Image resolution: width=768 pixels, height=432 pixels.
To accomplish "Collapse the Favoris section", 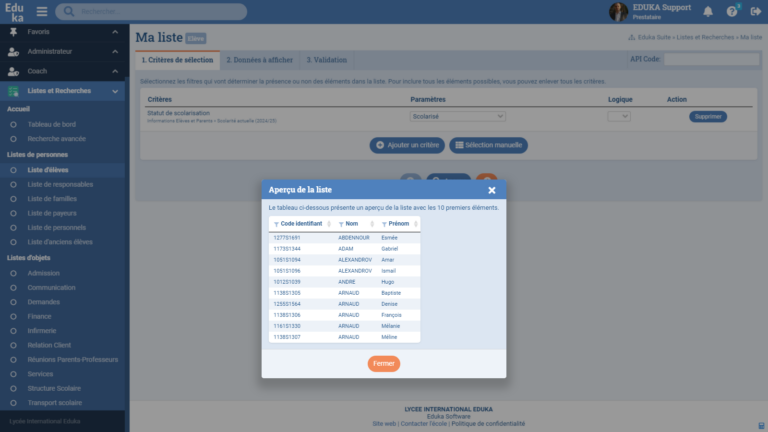I will click(x=115, y=32).
